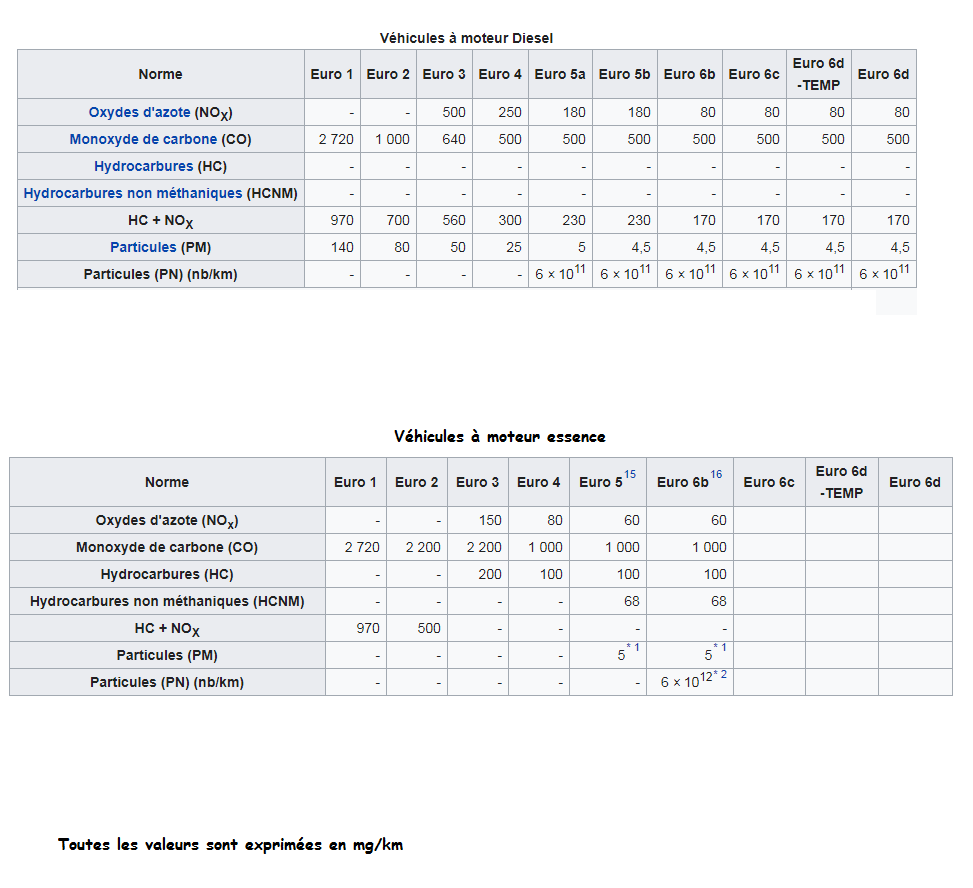Select the Euro 6d-TEMP header in Diesel table

coord(818,74)
